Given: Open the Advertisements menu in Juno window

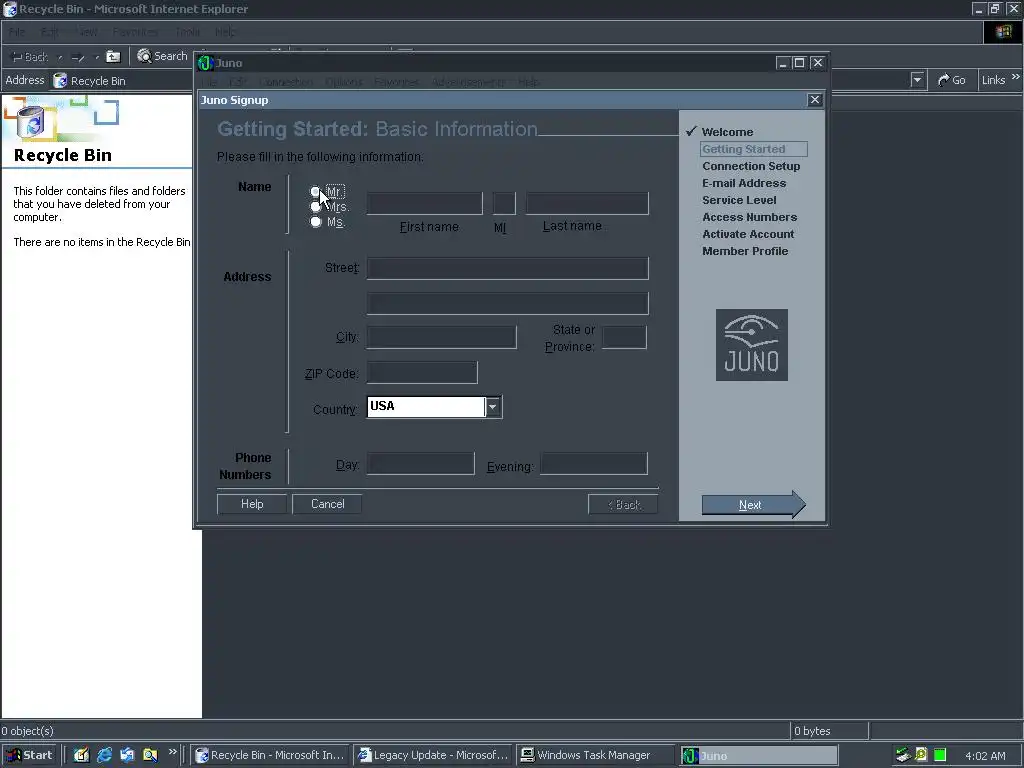Looking at the screenshot, I should (x=468, y=82).
